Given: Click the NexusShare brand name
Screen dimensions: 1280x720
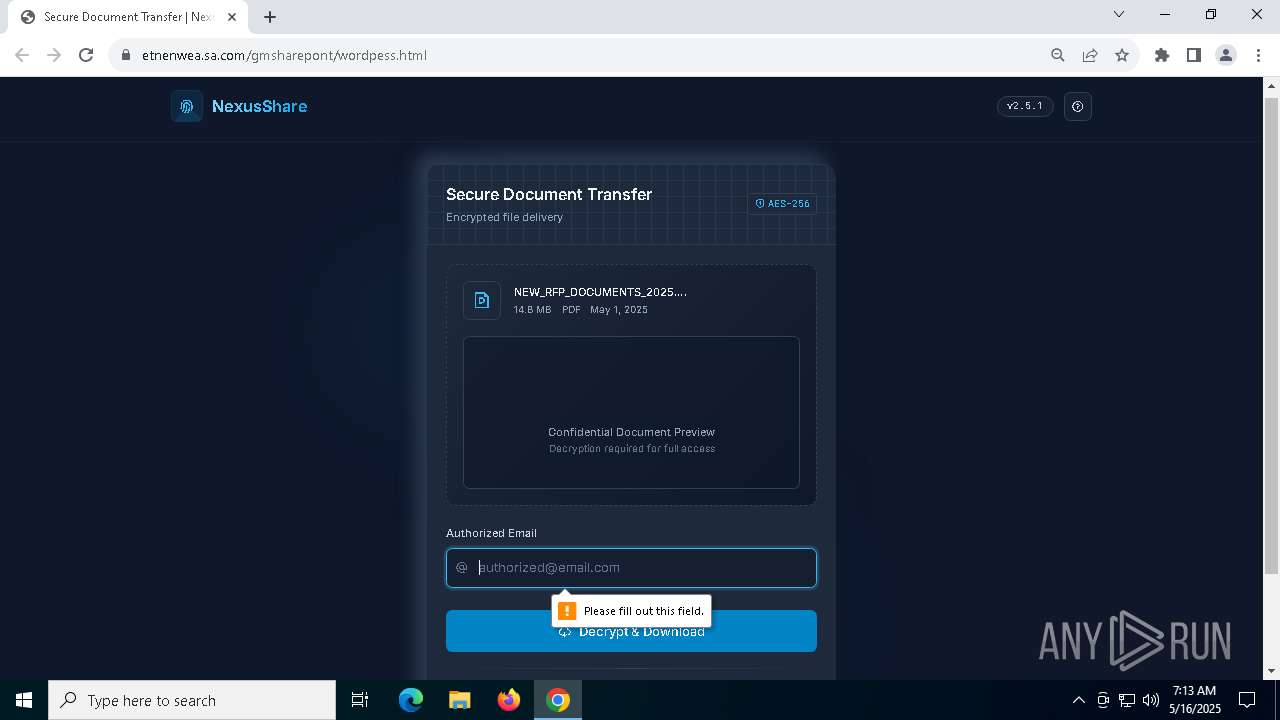Looking at the screenshot, I should coord(259,106).
